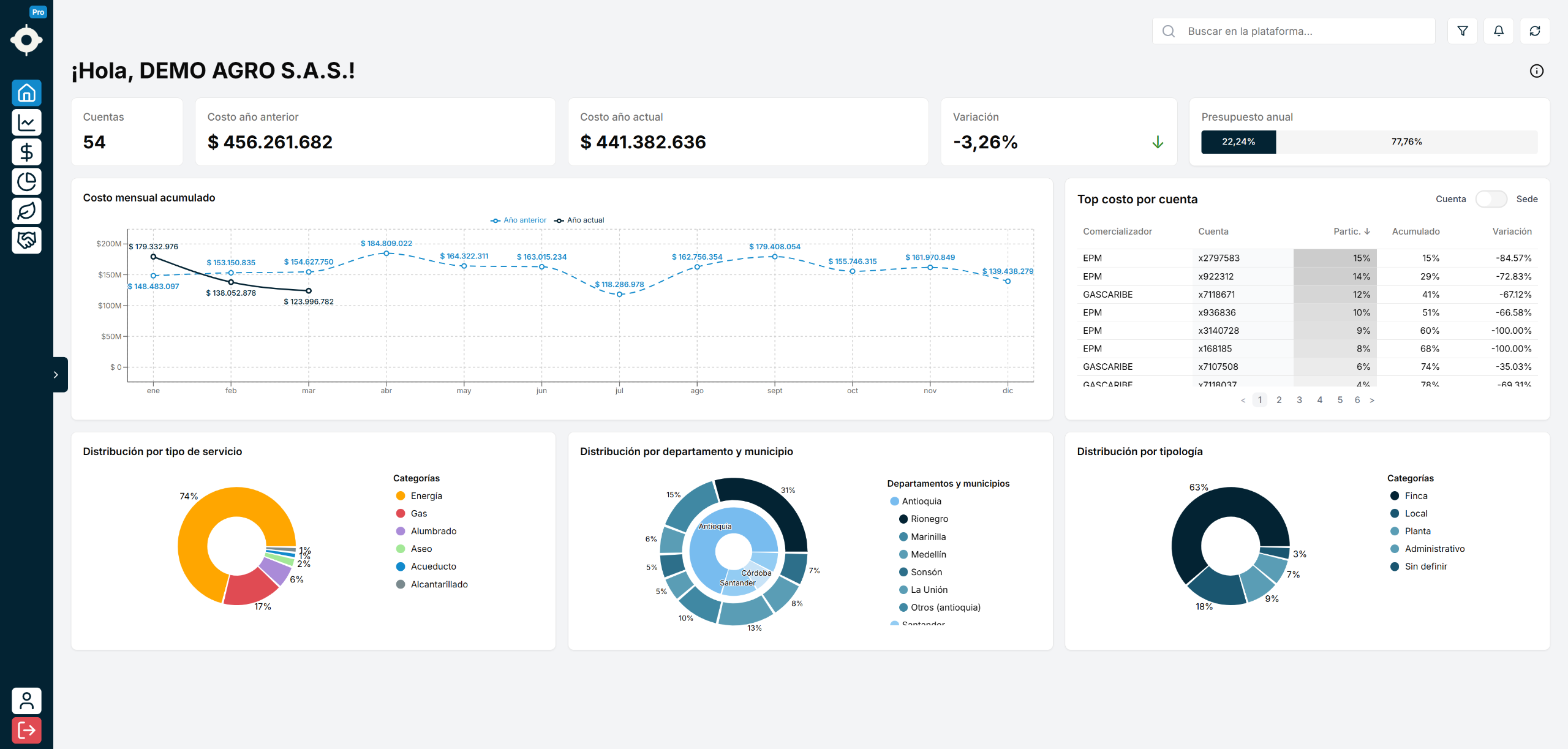Open the leaf sustainability section

(26, 211)
